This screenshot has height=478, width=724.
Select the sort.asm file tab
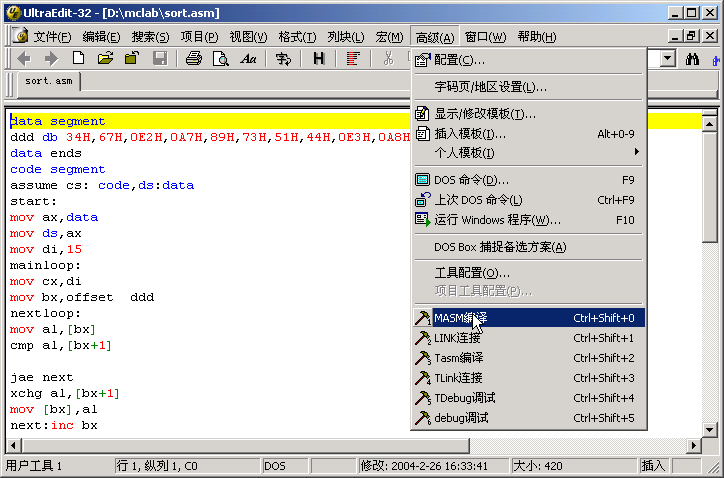pyautogui.click(x=48, y=81)
